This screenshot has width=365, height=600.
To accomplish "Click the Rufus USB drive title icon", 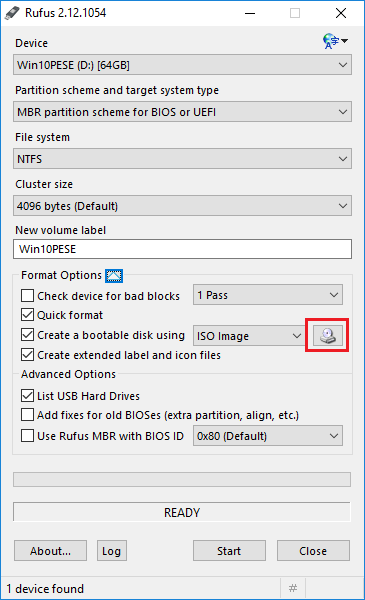I will pos(12,13).
